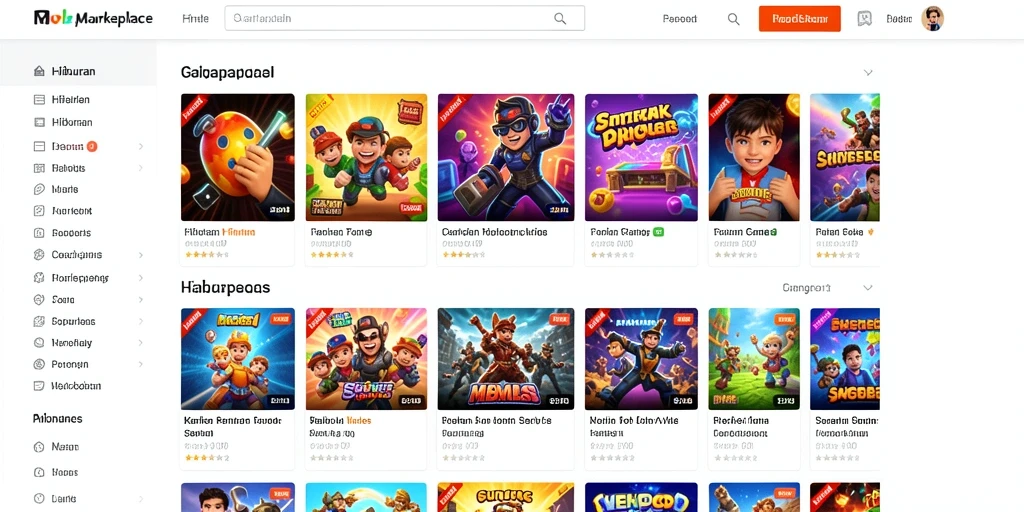Click the Soata globe icon in sidebar
Screen dimensions: 1024x512
pos(39,300)
